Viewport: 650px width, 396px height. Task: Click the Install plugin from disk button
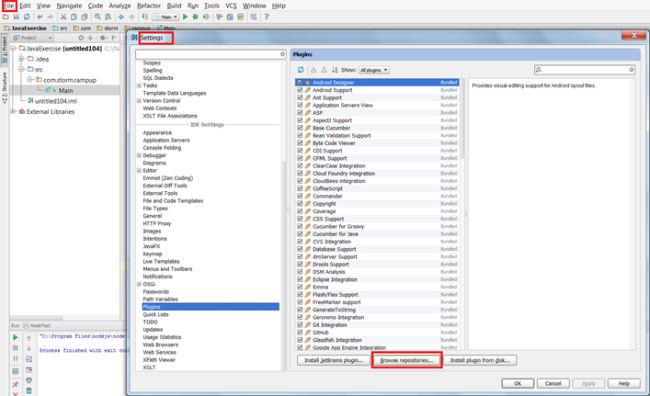pos(480,360)
